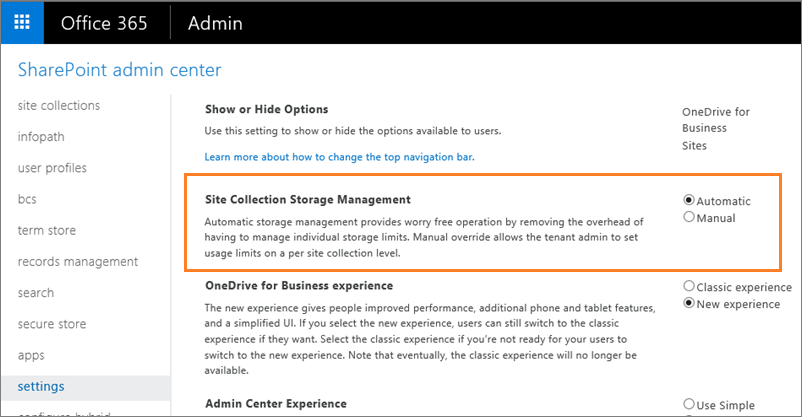Click the SharePoint admin center heading
Screen dimensions: 802x417
[x=120, y=70]
